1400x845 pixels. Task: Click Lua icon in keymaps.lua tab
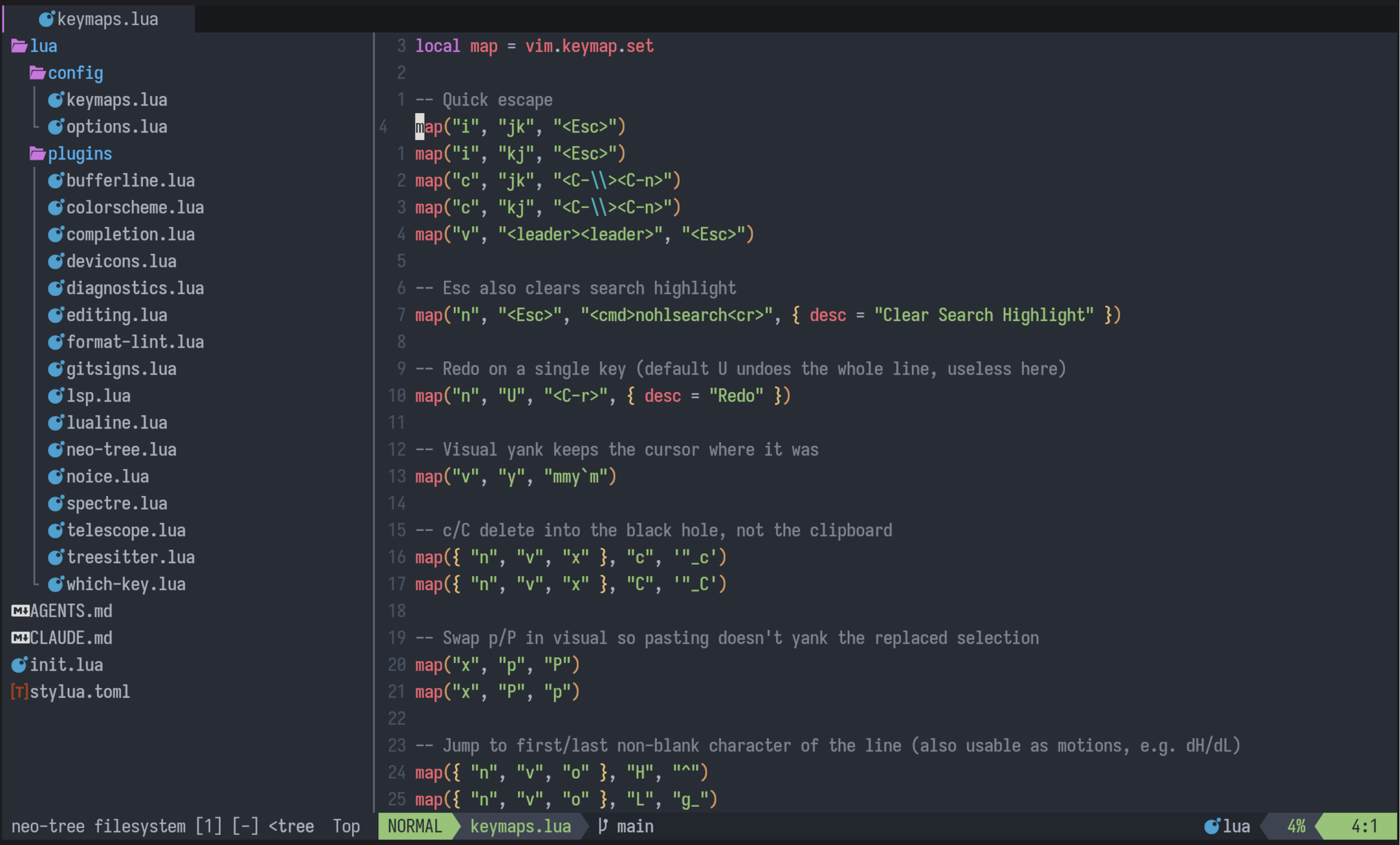tap(46, 19)
